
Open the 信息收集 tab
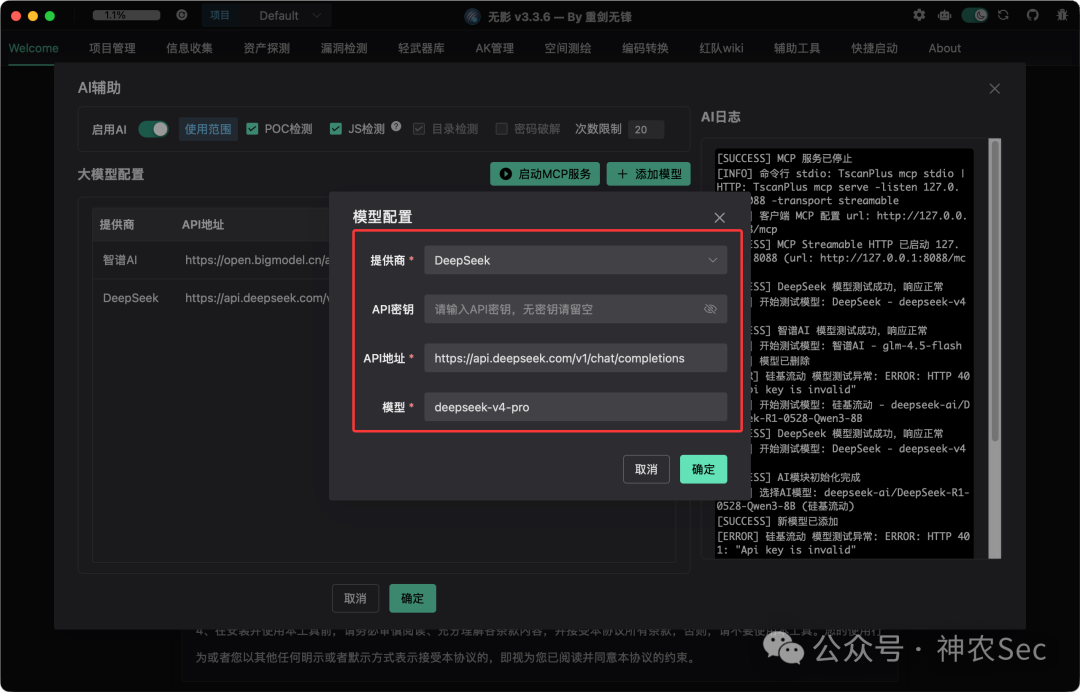189,48
